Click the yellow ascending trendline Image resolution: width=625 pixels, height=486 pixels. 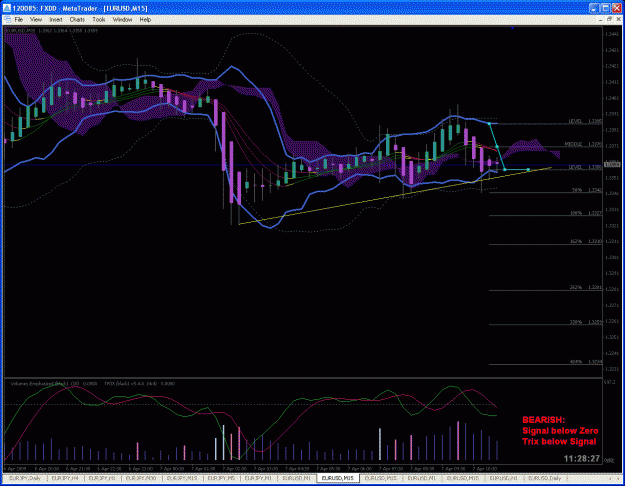(x=395, y=196)
